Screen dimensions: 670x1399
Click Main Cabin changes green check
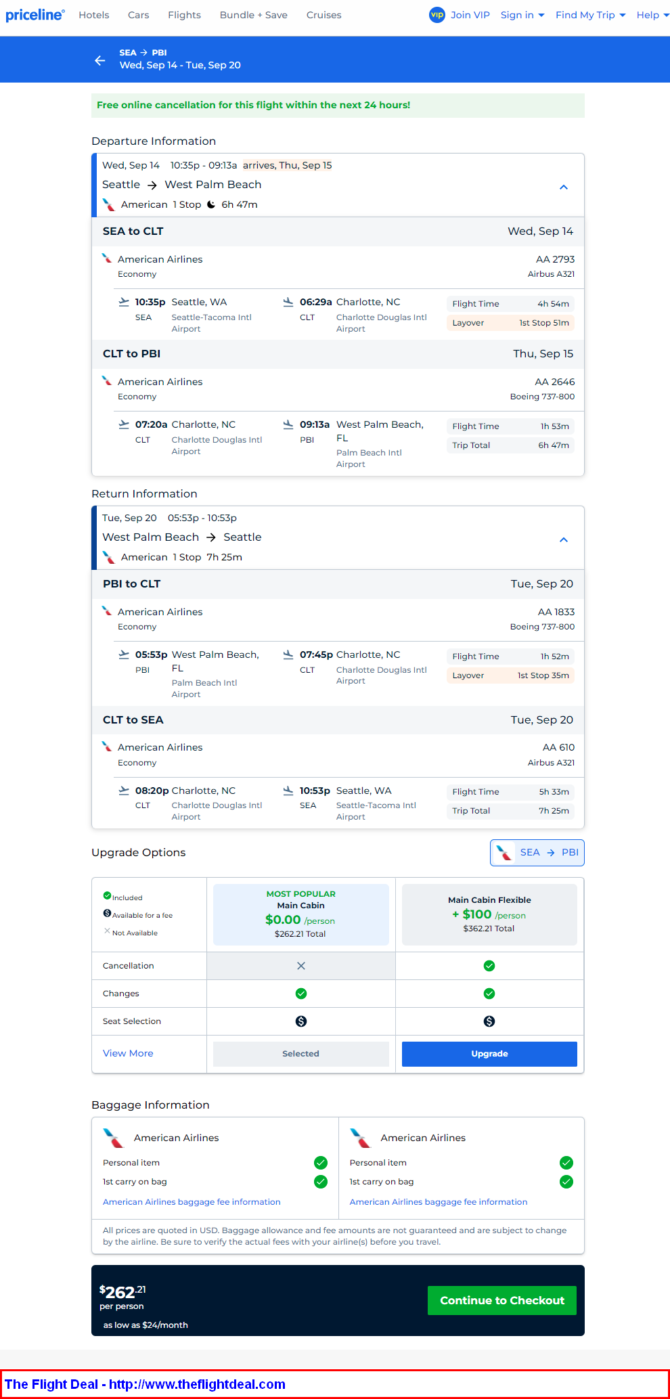pyautogui.click(x=301, y=994)
